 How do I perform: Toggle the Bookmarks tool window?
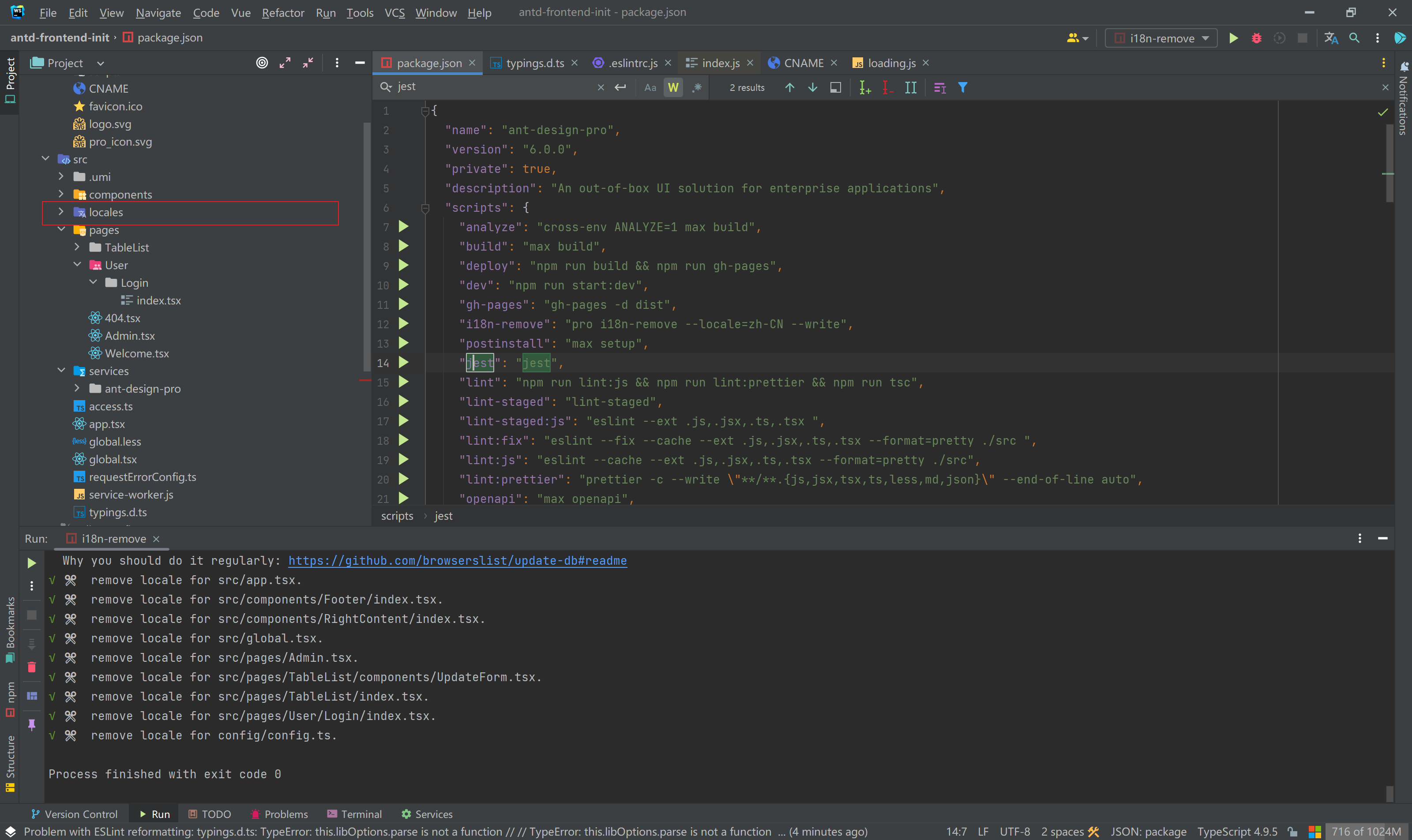[x=10, y=630]
